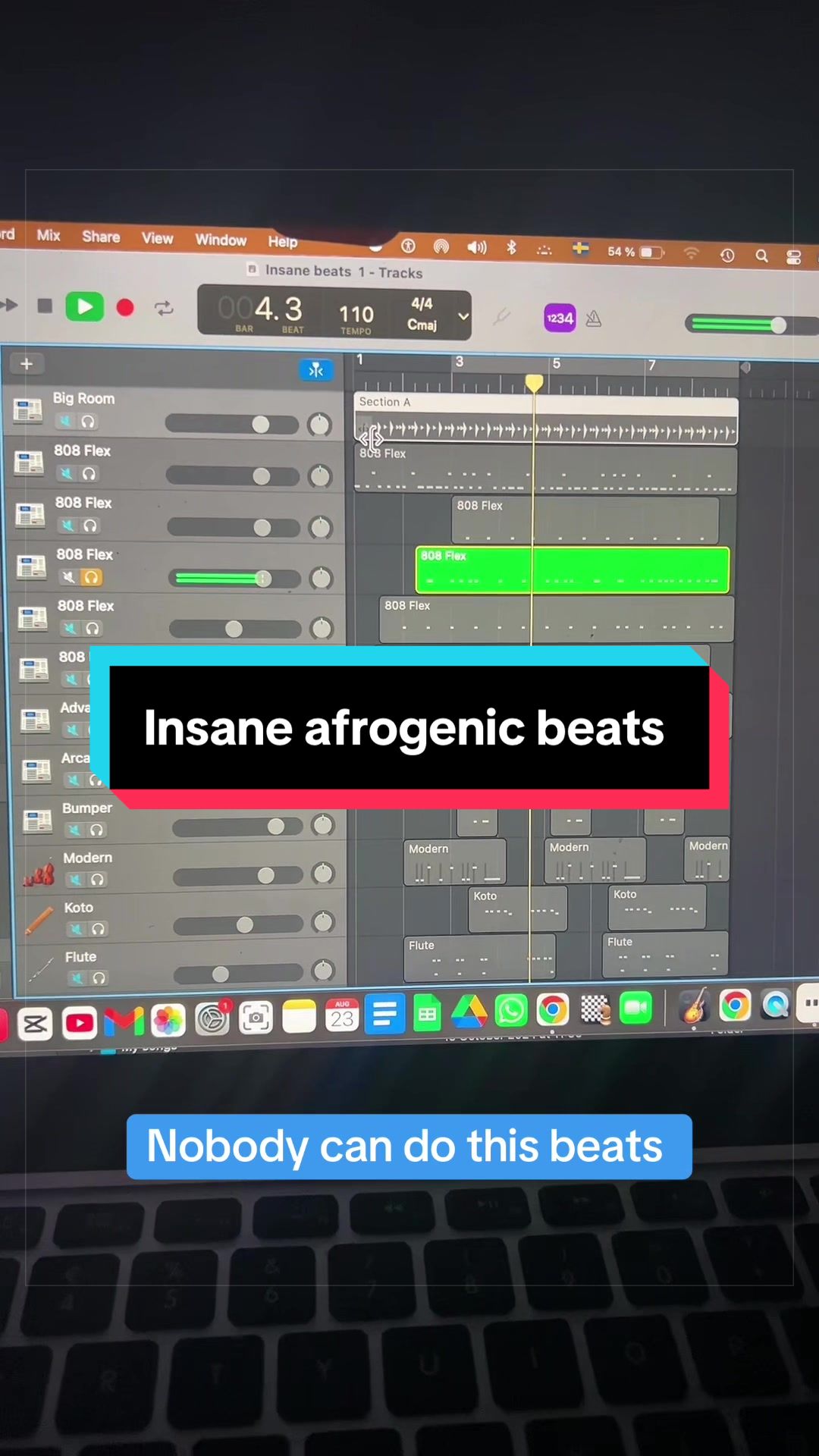Adjust the Big Room volume slider
The height and width of the screenshot is (1456, 819).
point(231,424)
